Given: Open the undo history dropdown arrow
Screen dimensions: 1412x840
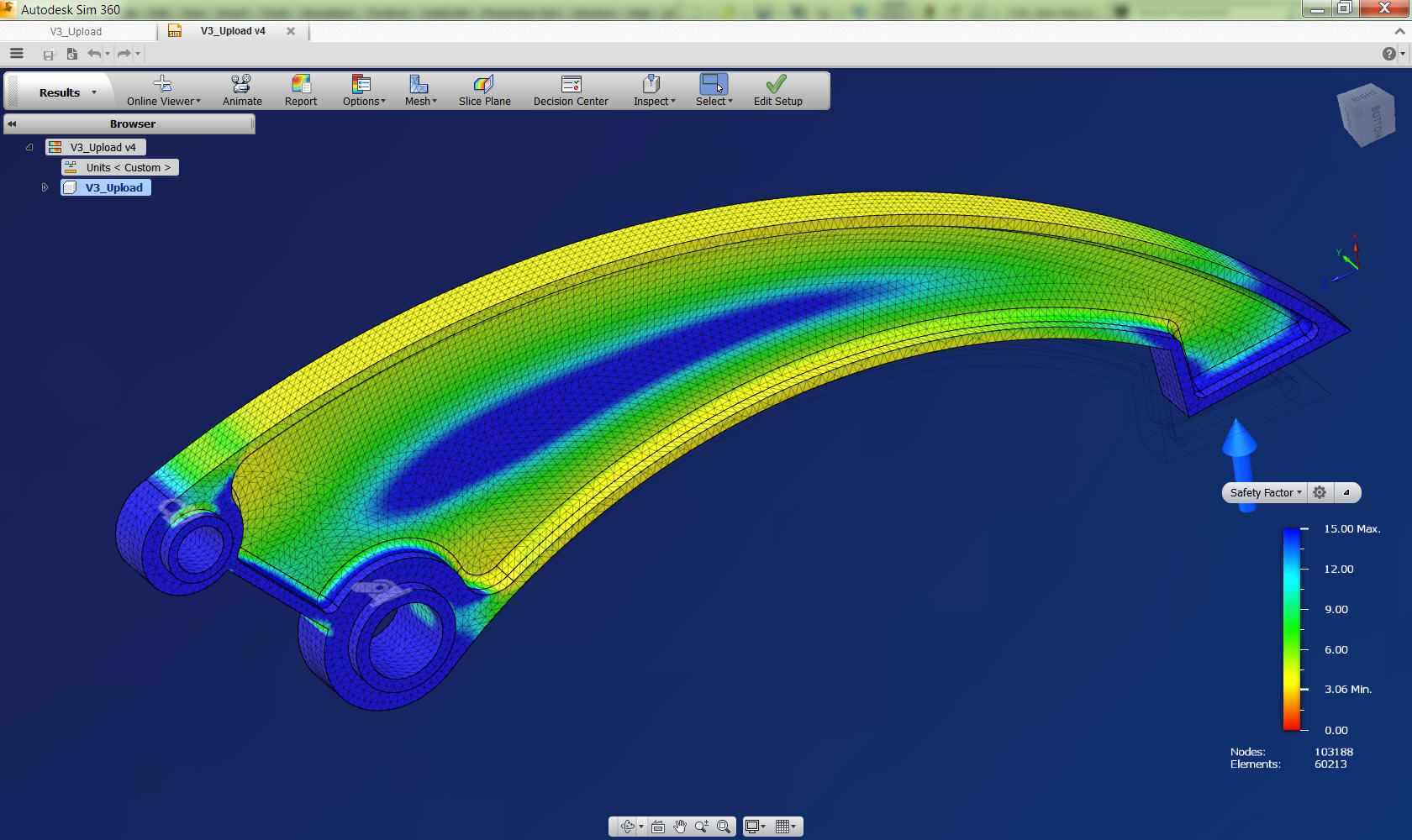Looking at the screenshot, I should coord(108,55).
